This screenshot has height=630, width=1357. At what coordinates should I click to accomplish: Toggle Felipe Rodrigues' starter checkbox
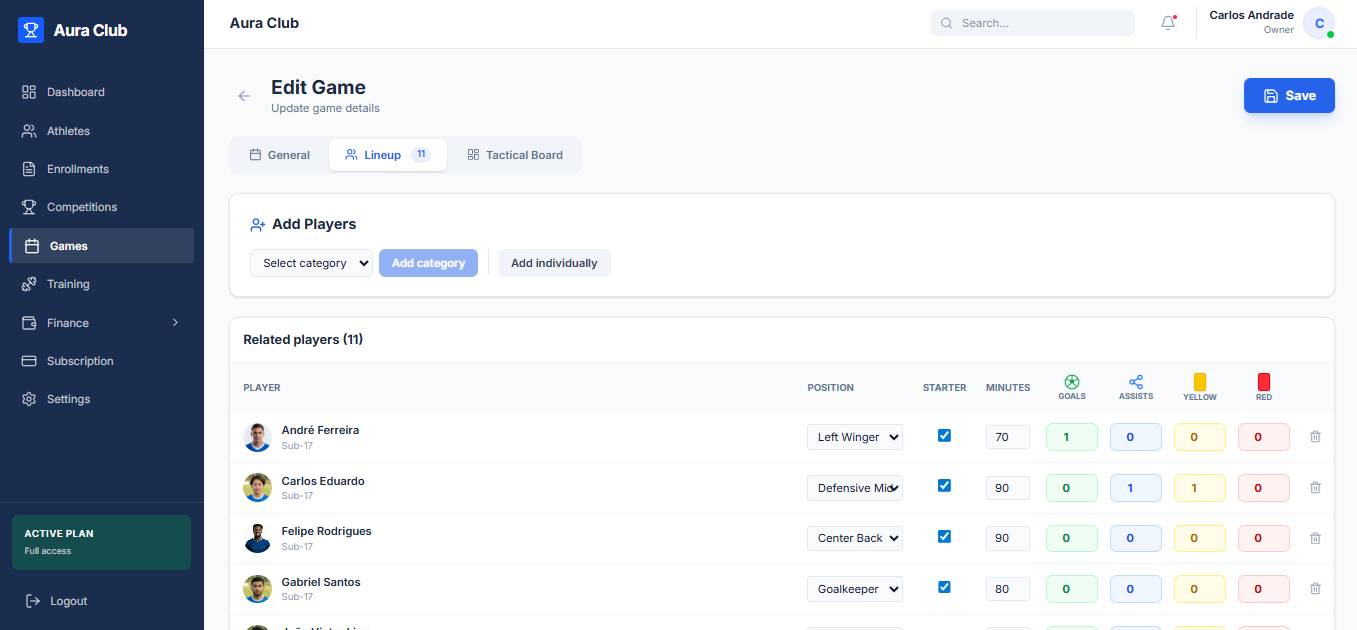click(944, 537)
